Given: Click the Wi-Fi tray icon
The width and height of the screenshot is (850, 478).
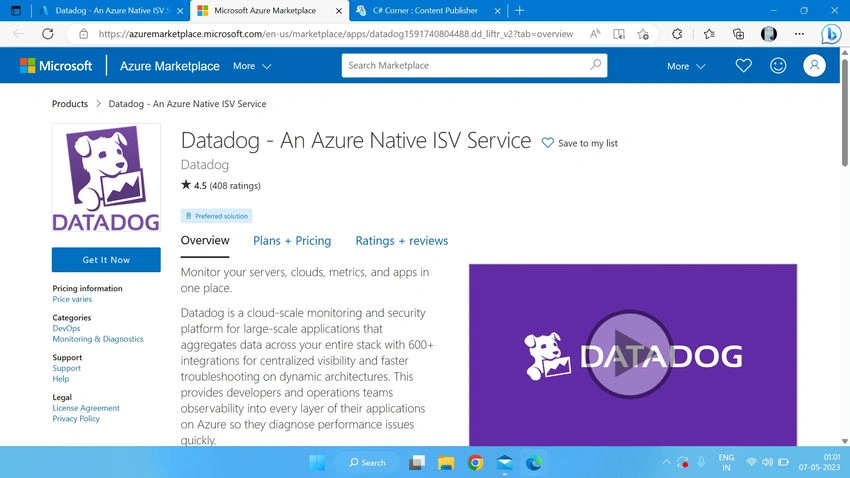Looking at the screenshot, I should tap(751, 462).
